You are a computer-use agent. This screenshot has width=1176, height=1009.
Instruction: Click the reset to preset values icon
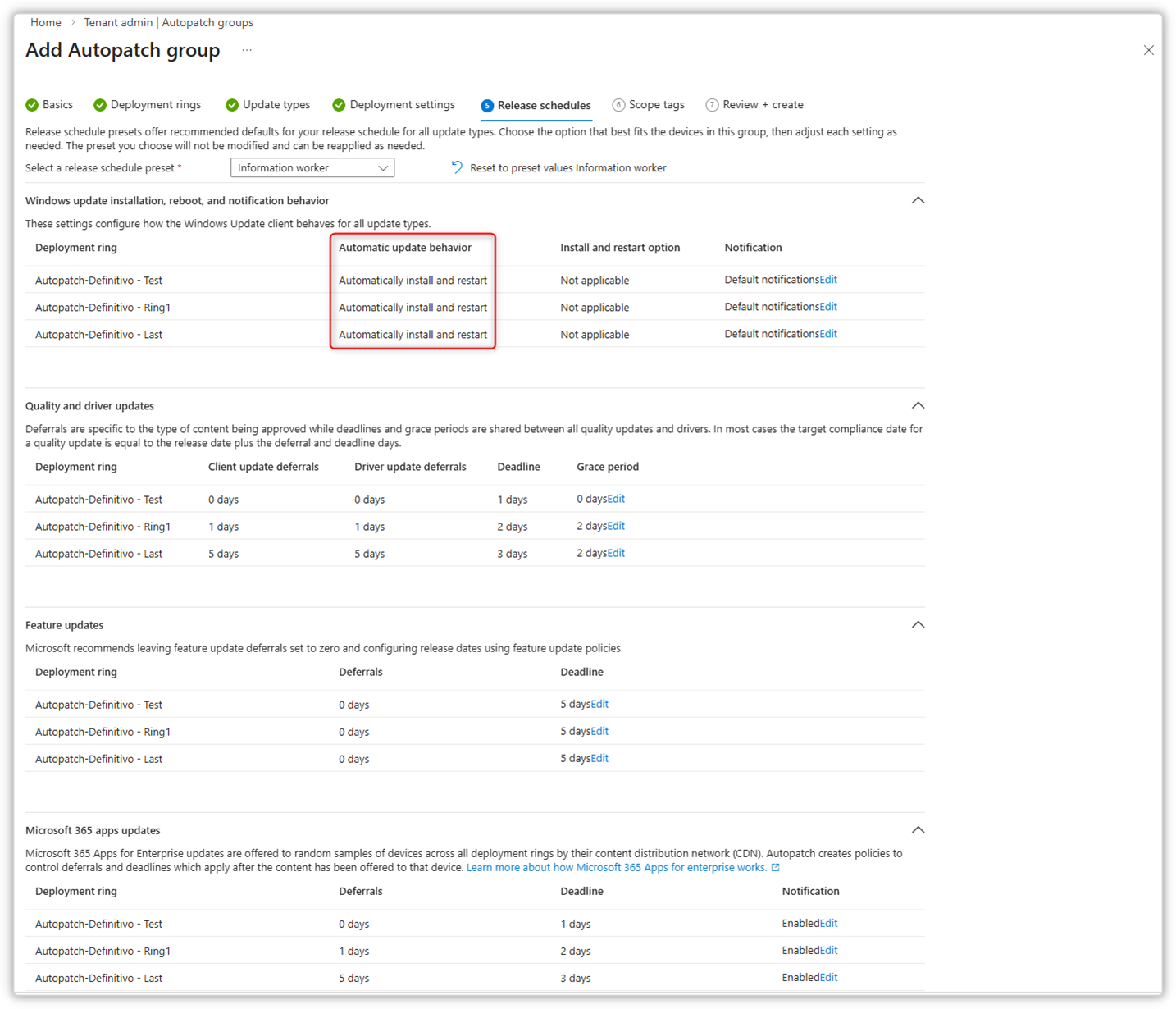tap(457, 167)
